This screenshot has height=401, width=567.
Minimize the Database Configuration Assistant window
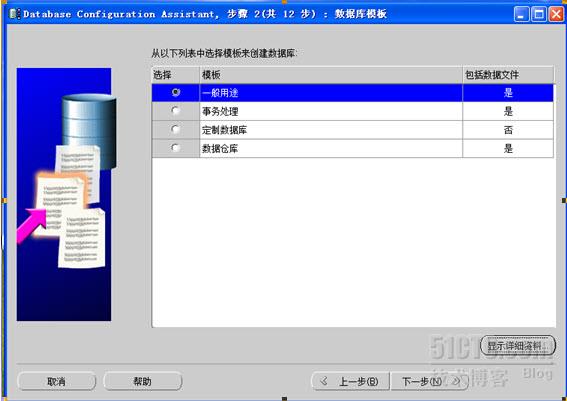point(521,14)
